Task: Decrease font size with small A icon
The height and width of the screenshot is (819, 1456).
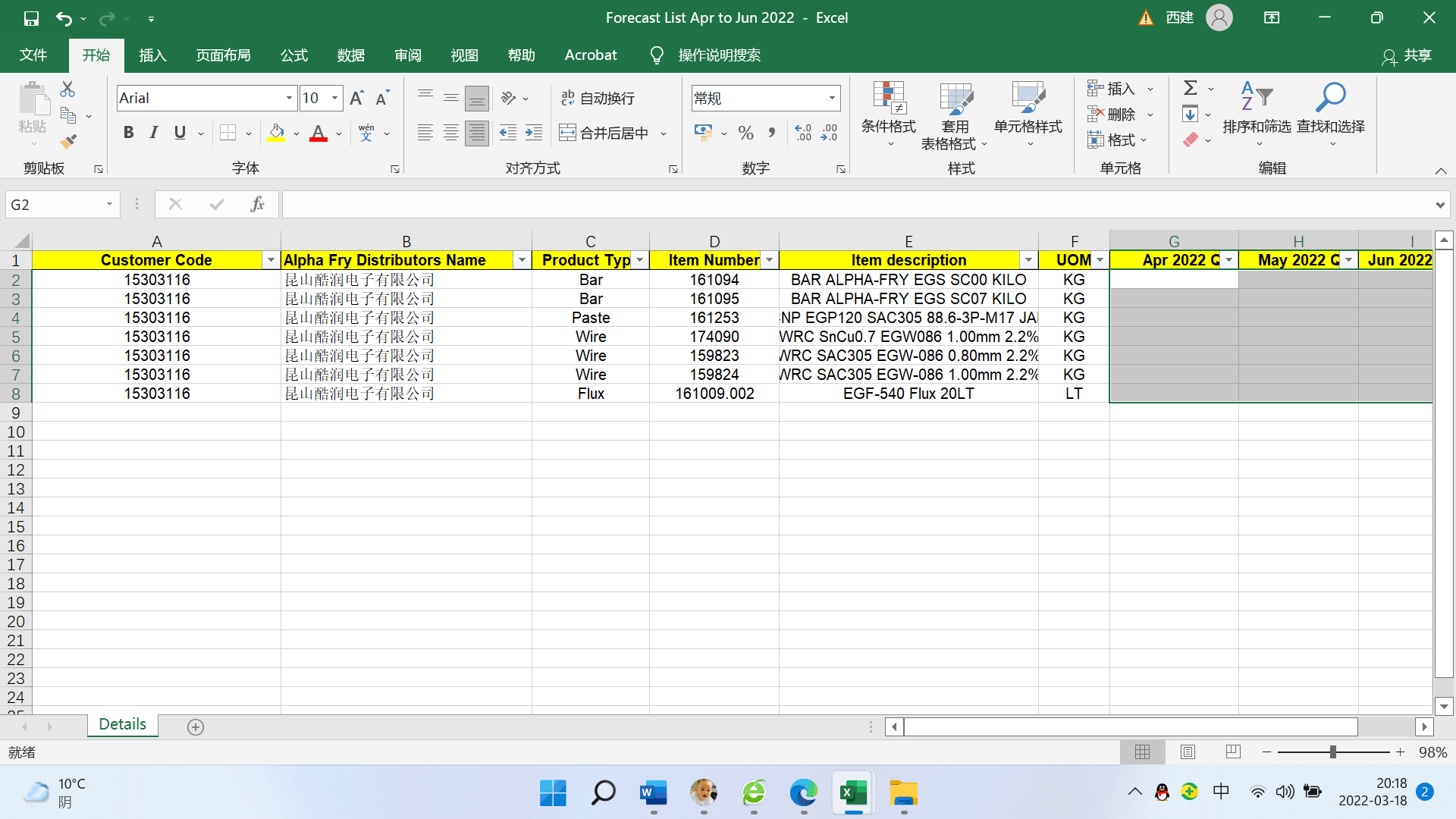Action: [x=382, y=98]
